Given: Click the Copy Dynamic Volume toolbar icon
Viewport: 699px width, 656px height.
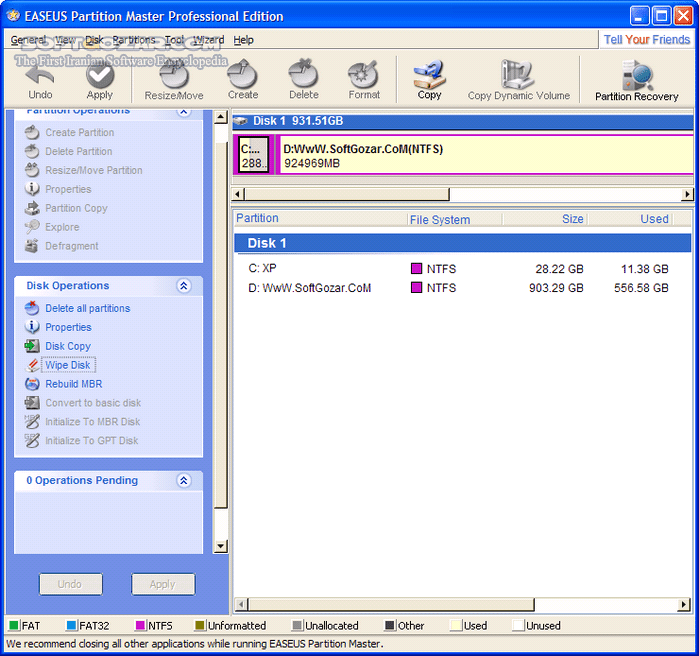Looking at the screenshot, I should 518,75.
